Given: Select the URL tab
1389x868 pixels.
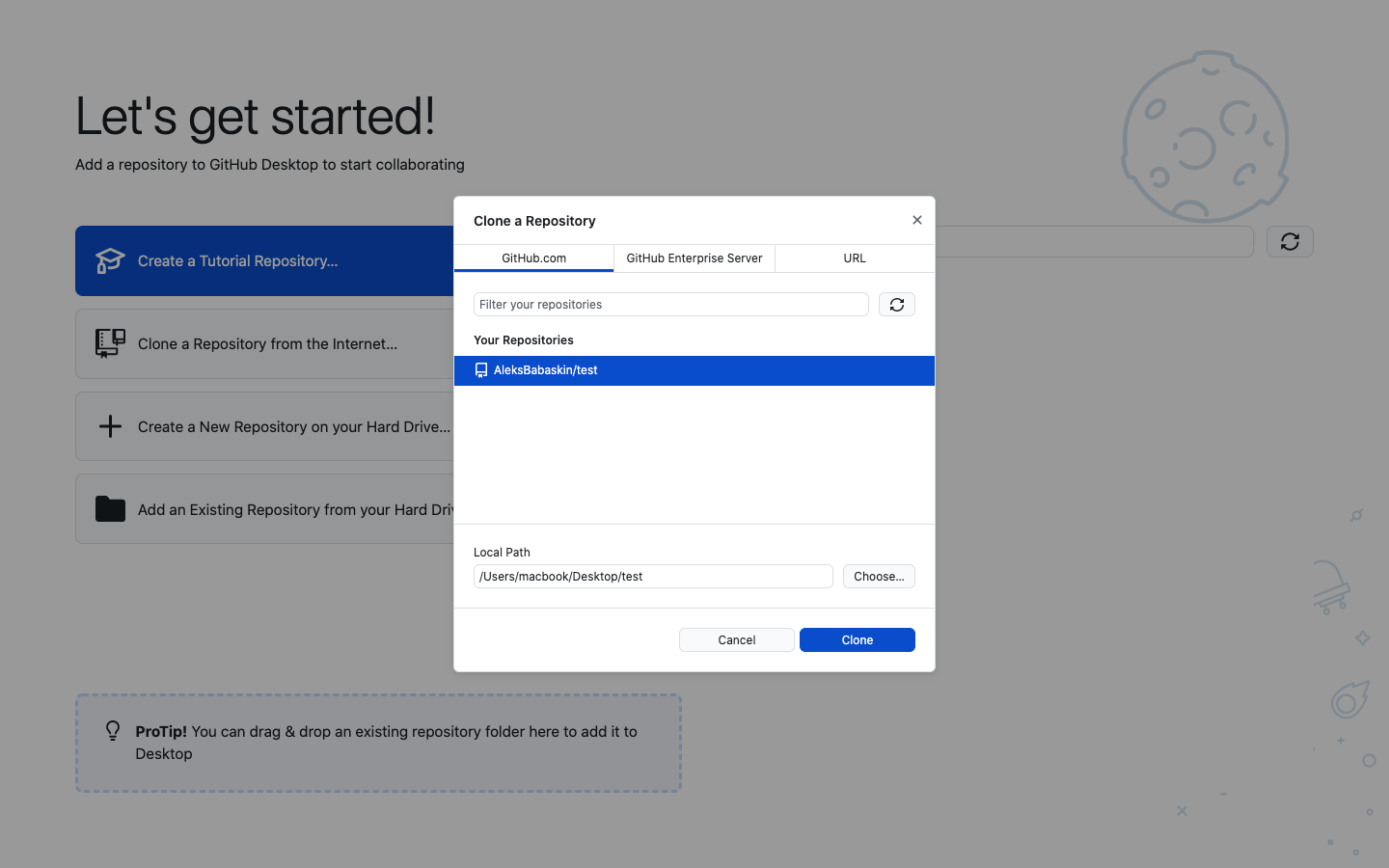Looking at the screenshot, I should [x=855, y=258].
